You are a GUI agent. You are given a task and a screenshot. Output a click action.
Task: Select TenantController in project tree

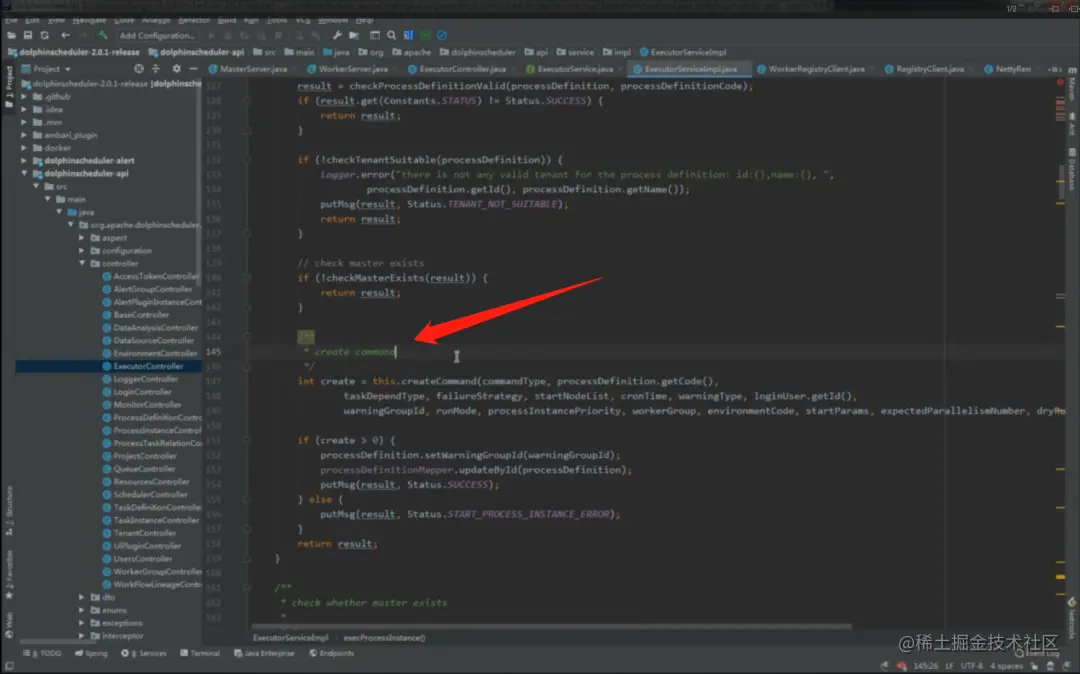click(x=145, y=534)
